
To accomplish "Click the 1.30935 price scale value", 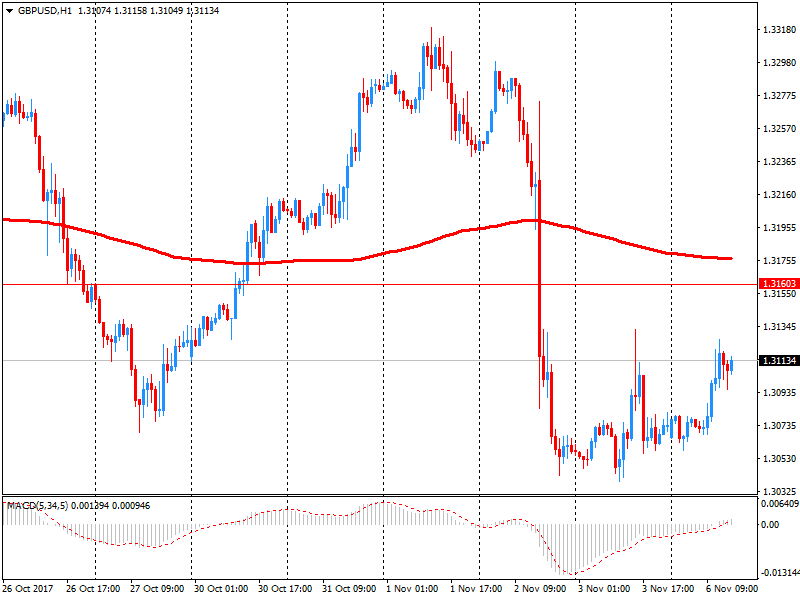I will pyautogui.click(x=779, y=392).
